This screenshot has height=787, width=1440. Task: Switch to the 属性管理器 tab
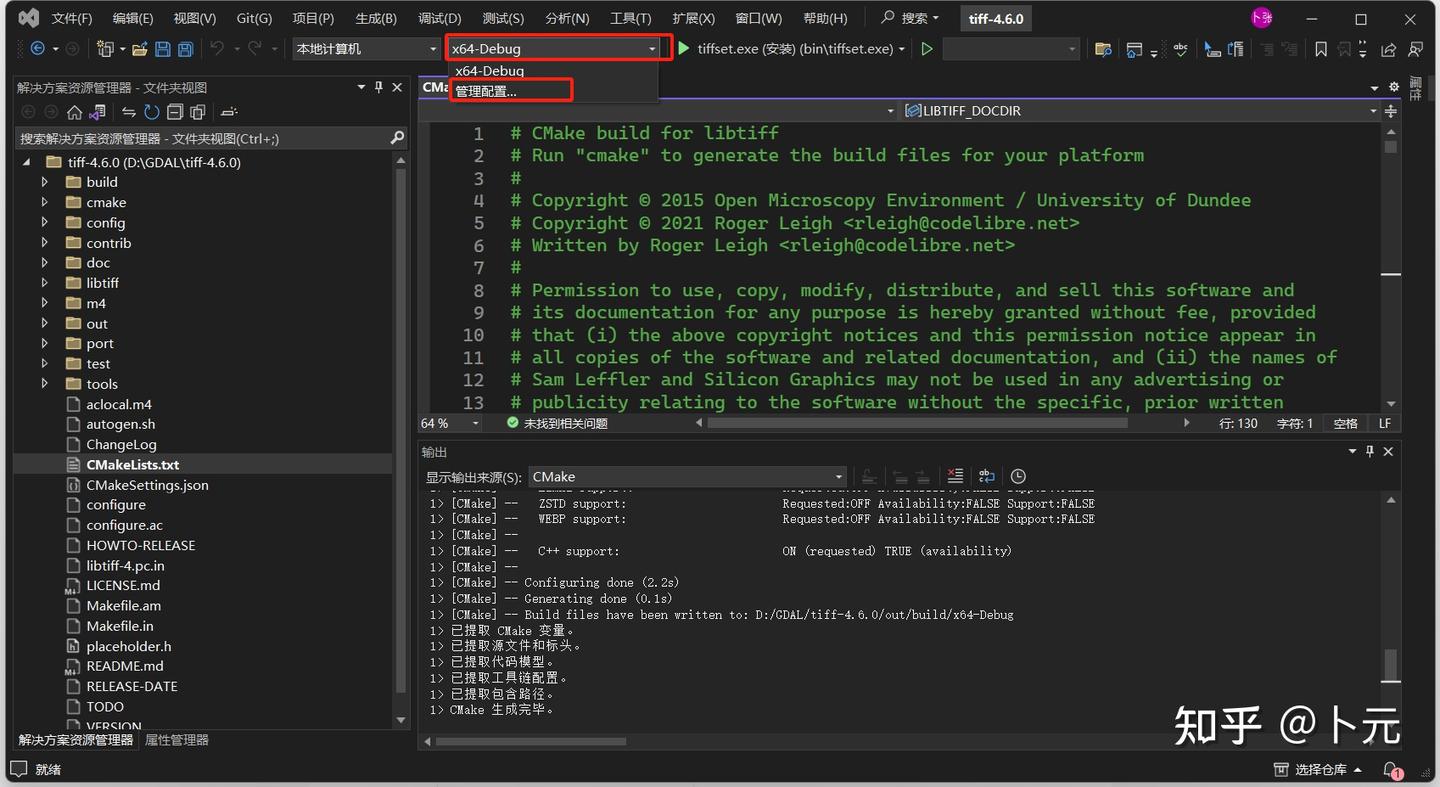pos(177,740)
